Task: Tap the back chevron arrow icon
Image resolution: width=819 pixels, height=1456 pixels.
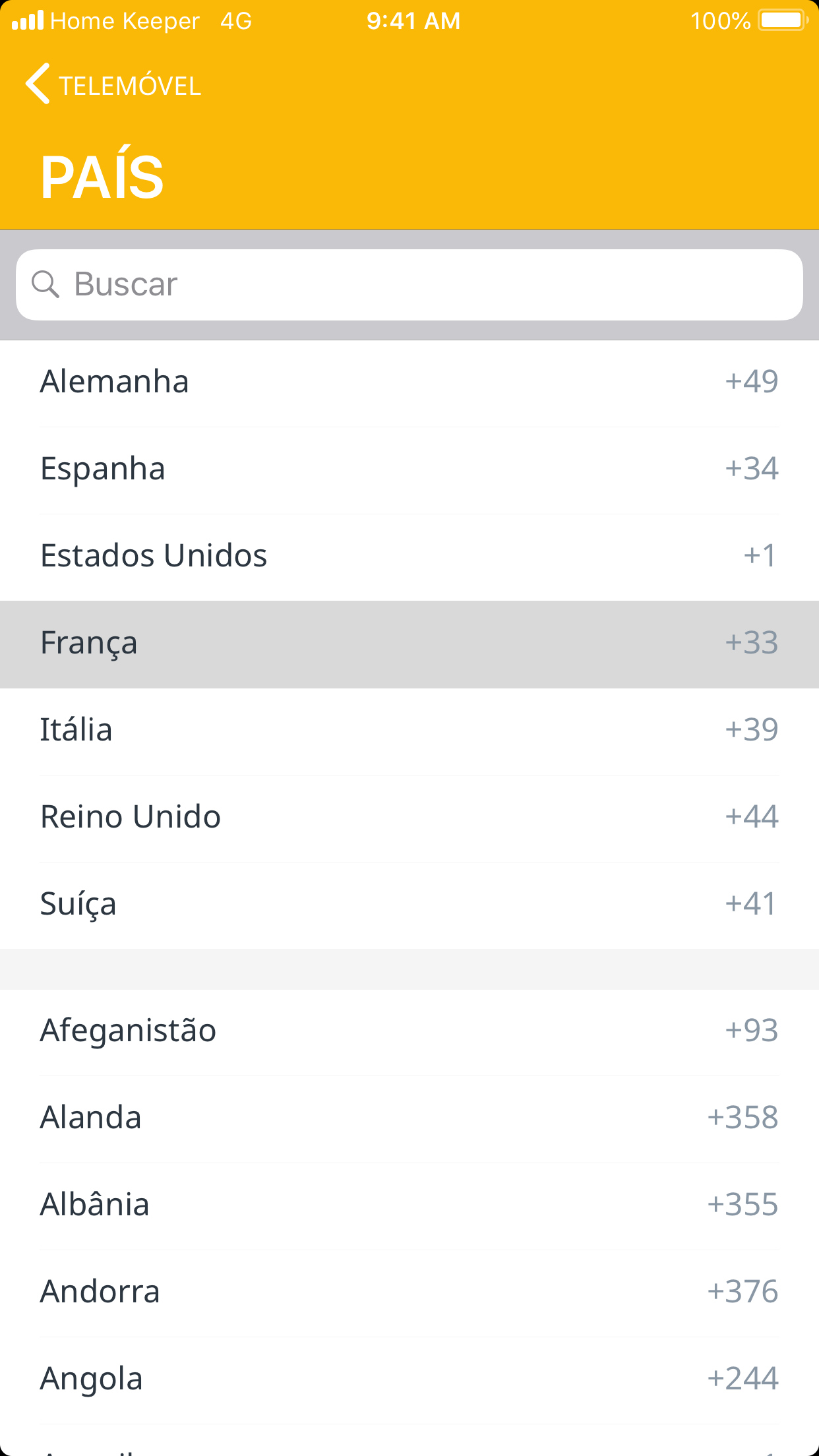Action: pos(38,84)
